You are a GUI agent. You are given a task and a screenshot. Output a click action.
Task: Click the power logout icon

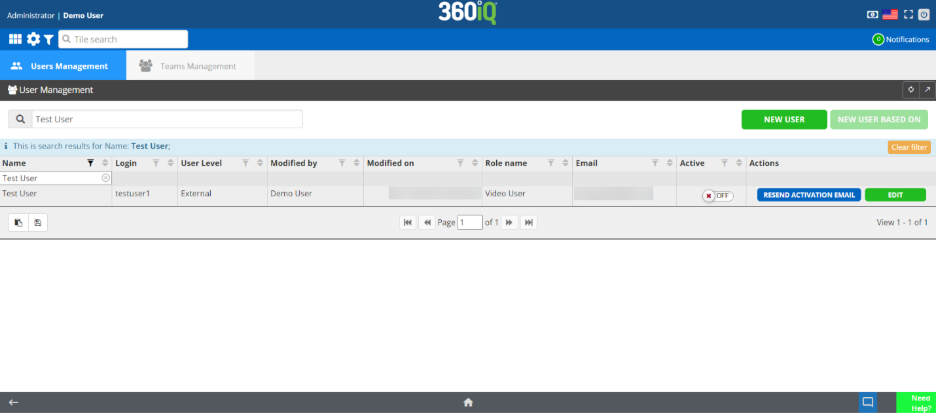click(x=924, y=15)
